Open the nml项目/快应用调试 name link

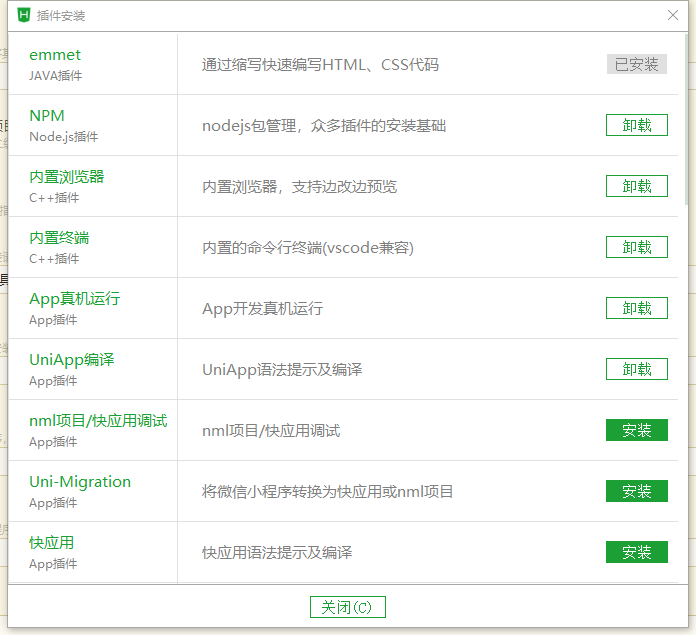point(98,421)
